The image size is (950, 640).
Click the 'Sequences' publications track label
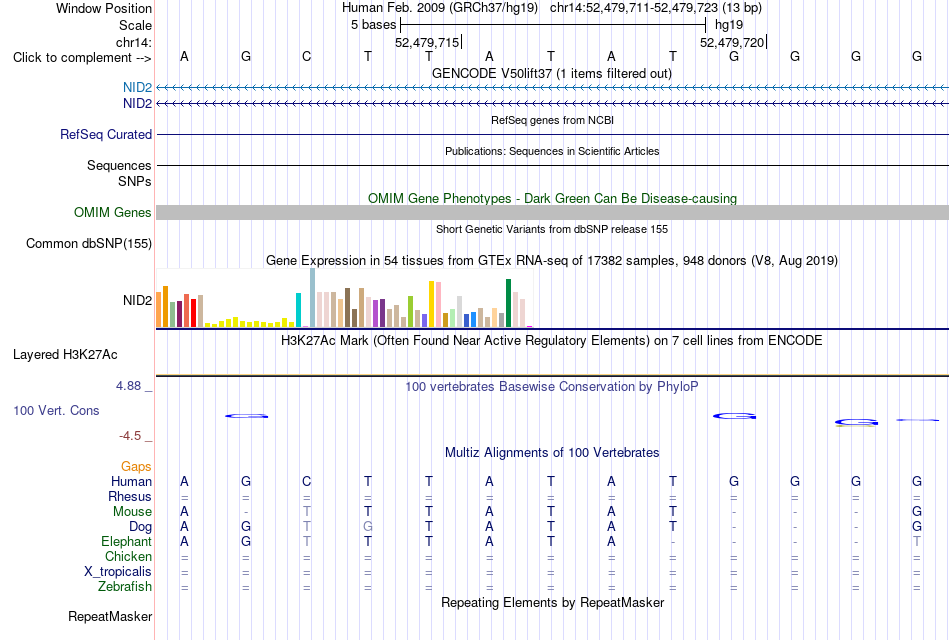point(119,165)
